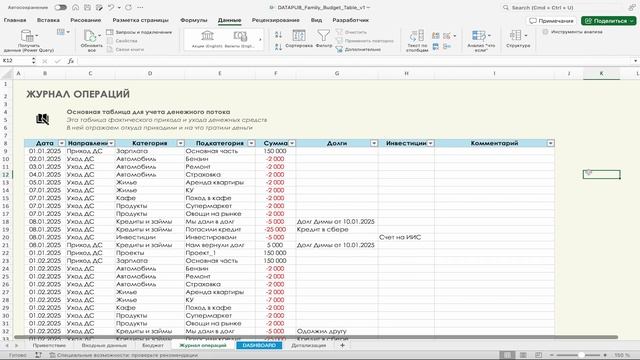The image size is (640, 360).
Task: Click Инструменты анализа
Action: 573,32
